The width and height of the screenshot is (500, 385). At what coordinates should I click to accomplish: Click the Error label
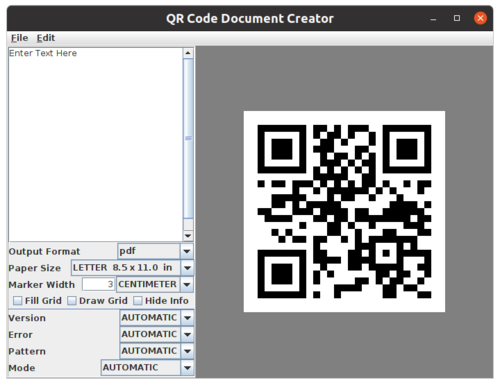[x=21, y=335]
